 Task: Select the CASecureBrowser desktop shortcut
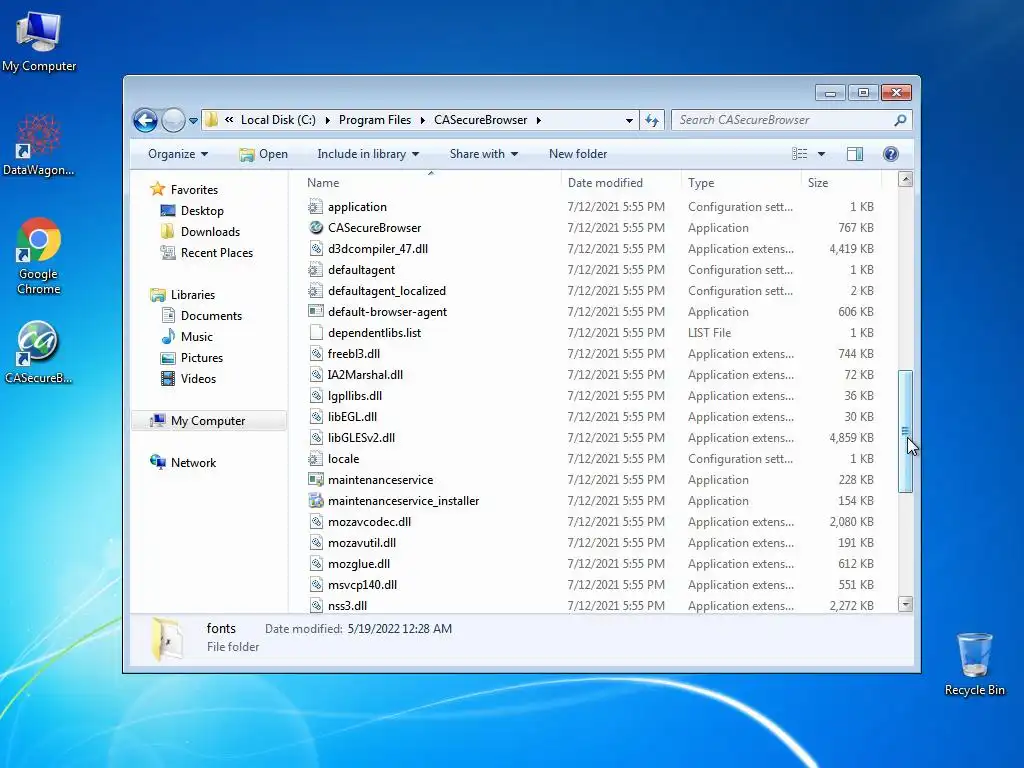(x=39, y=353)
